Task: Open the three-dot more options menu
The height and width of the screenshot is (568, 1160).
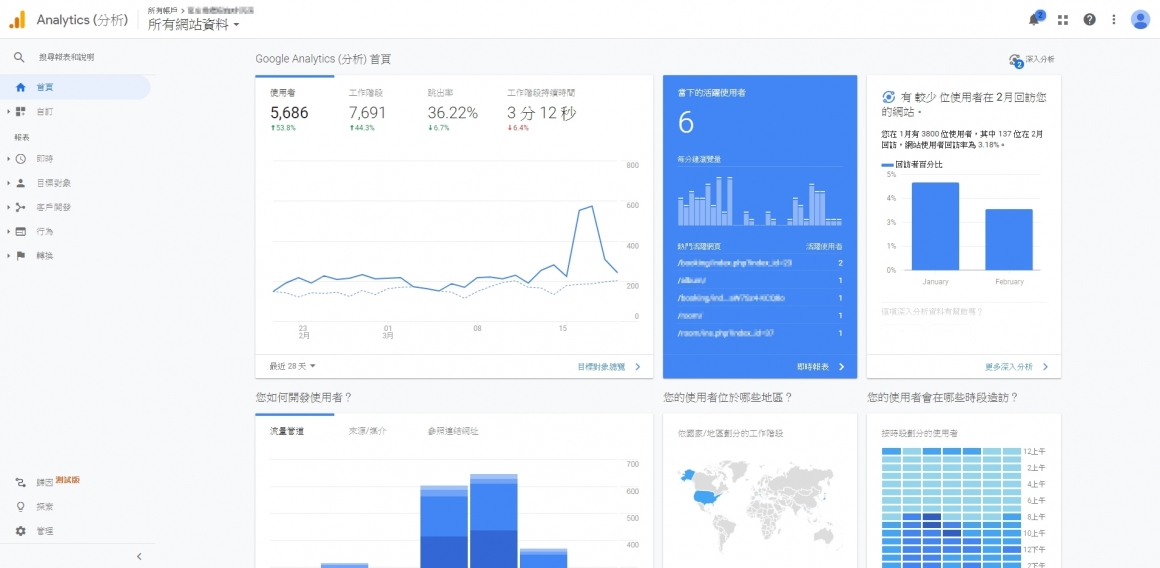Action: [1113, 20]
